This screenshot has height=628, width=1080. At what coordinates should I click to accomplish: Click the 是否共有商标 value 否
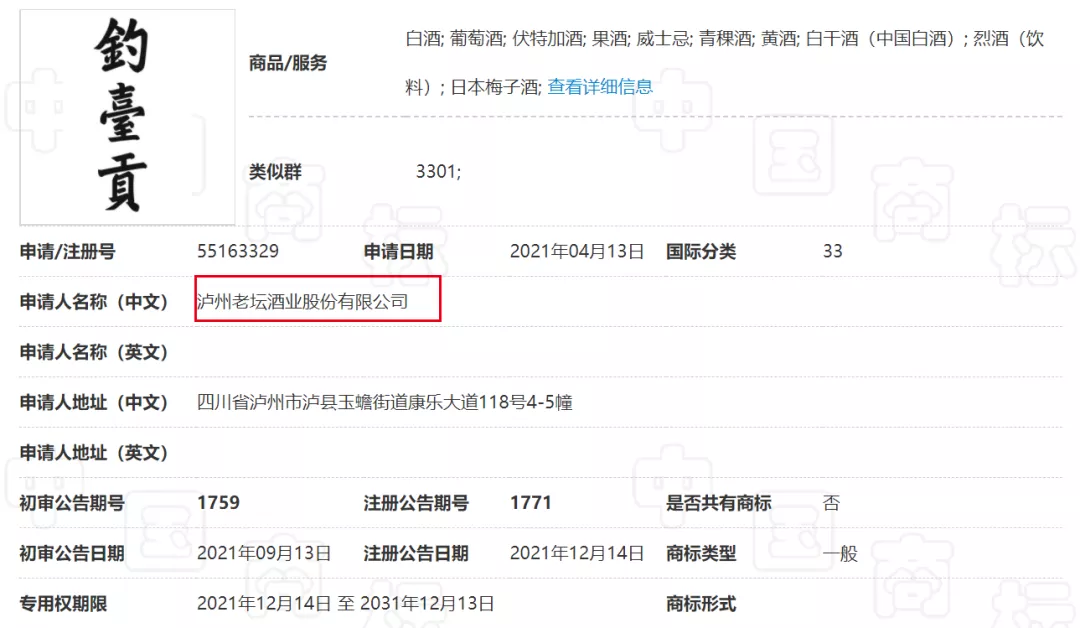click(831, 503)
